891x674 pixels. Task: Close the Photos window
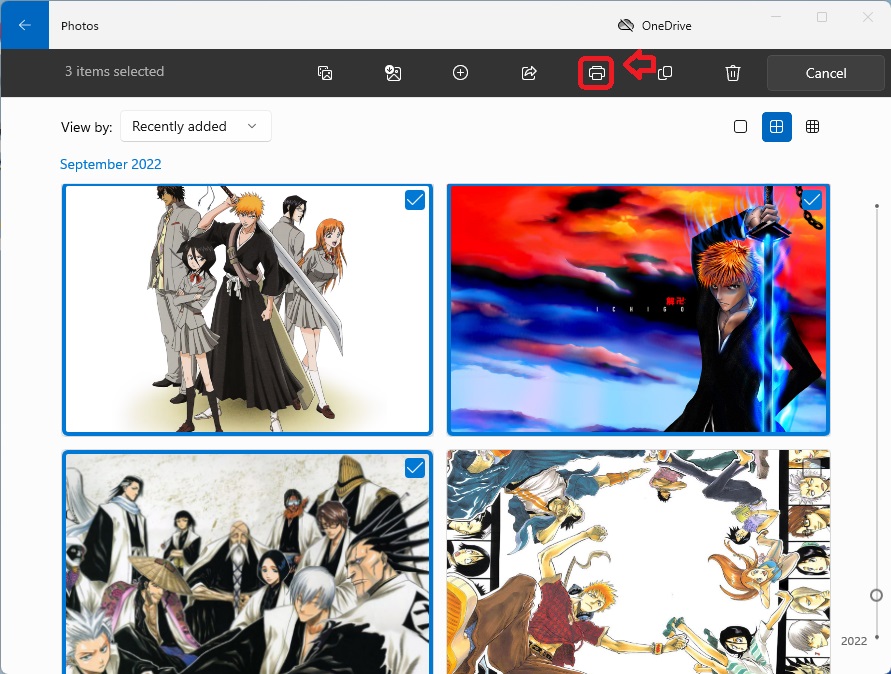[868, 17]
